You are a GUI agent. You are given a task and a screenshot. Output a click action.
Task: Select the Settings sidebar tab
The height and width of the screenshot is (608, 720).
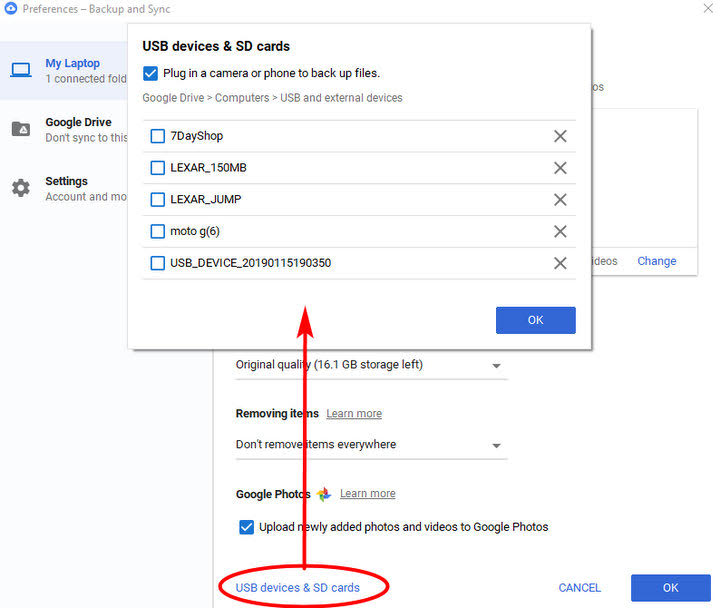point(64,188)
